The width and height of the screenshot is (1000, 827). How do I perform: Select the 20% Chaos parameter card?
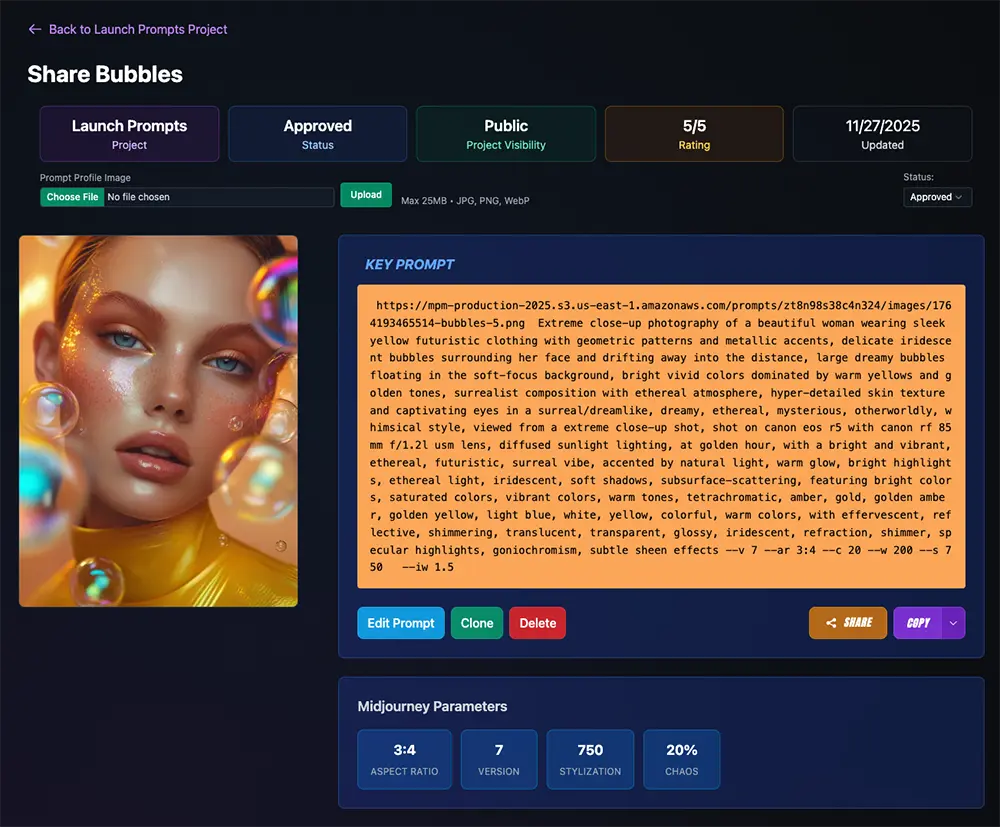pyautogui.click(x=681, y=759)
